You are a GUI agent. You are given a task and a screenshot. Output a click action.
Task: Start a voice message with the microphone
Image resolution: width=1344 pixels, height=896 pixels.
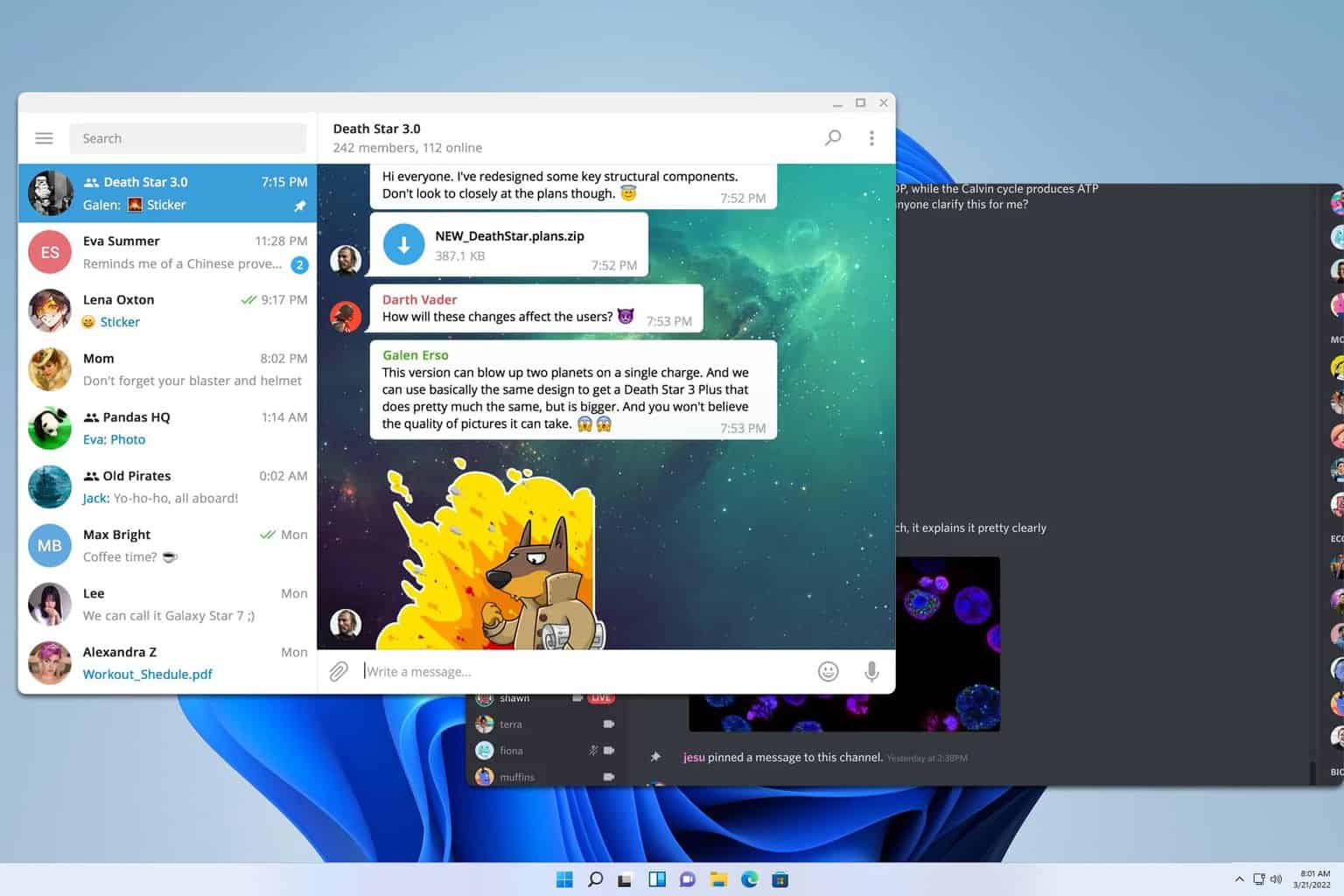click(x=871, y=671)
